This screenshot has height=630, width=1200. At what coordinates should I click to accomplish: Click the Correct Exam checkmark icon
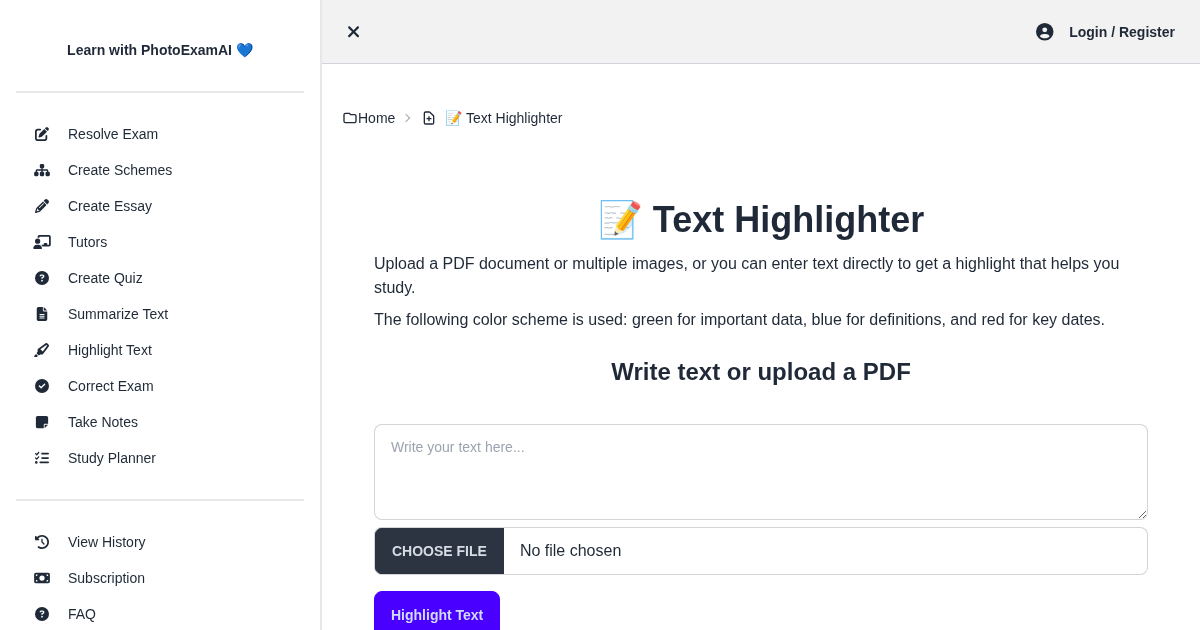click(42, 386)
